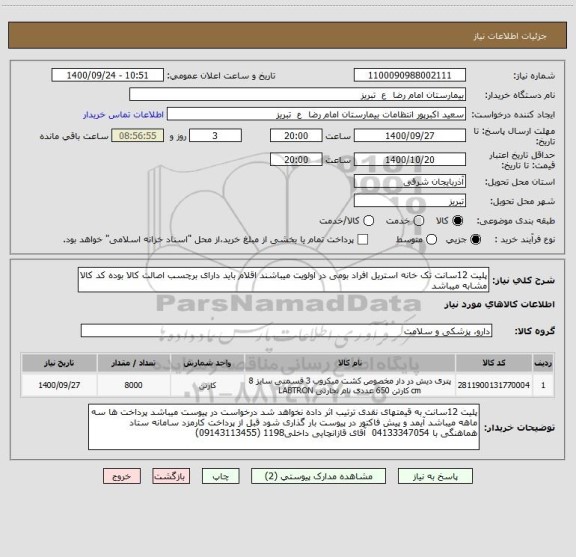Click the price validity time 20:00 field
Screen dimensions: 576x557
(296, 159)
